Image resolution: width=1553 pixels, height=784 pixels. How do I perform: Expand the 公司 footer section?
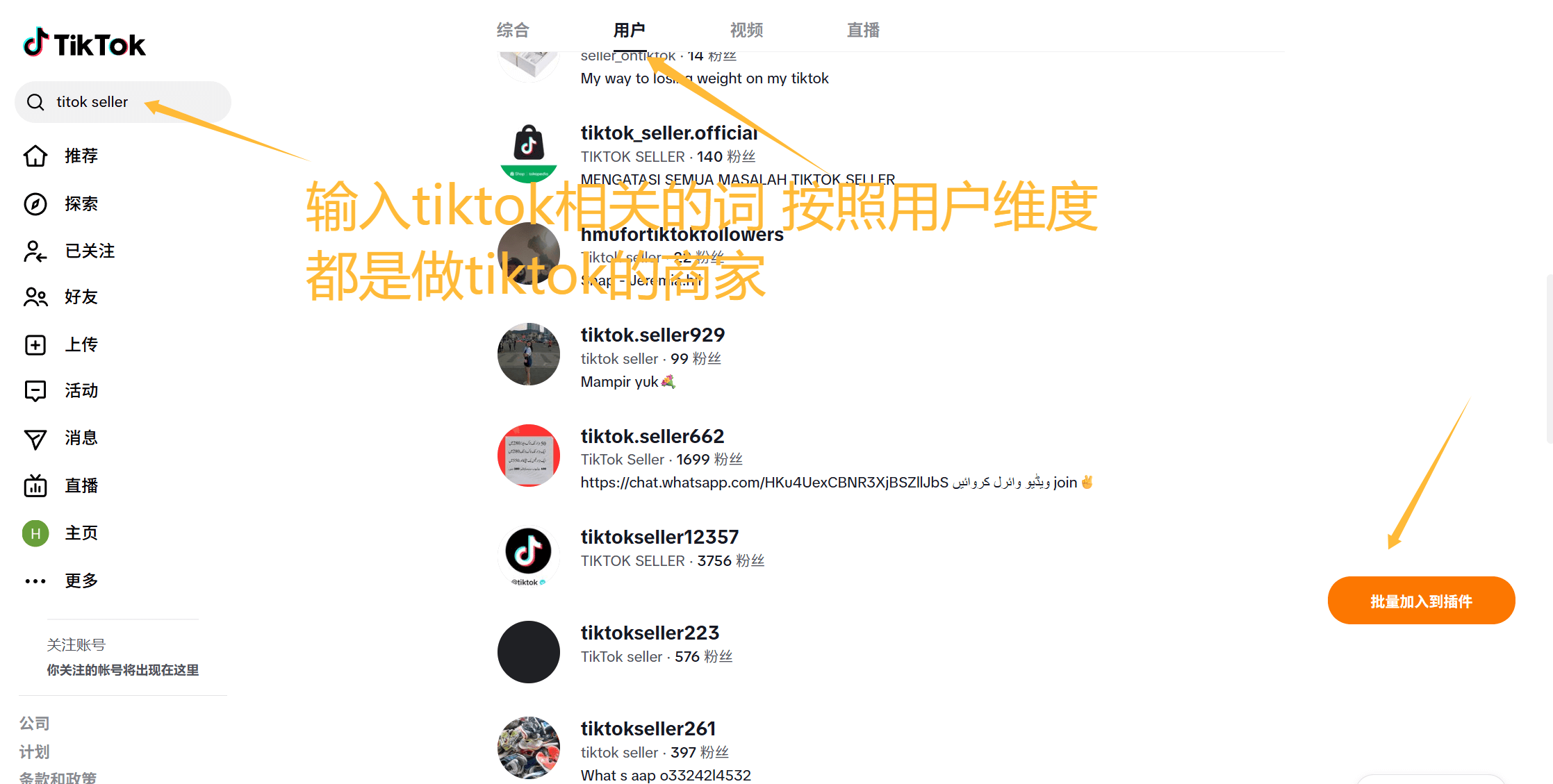[x=35, y=724]
